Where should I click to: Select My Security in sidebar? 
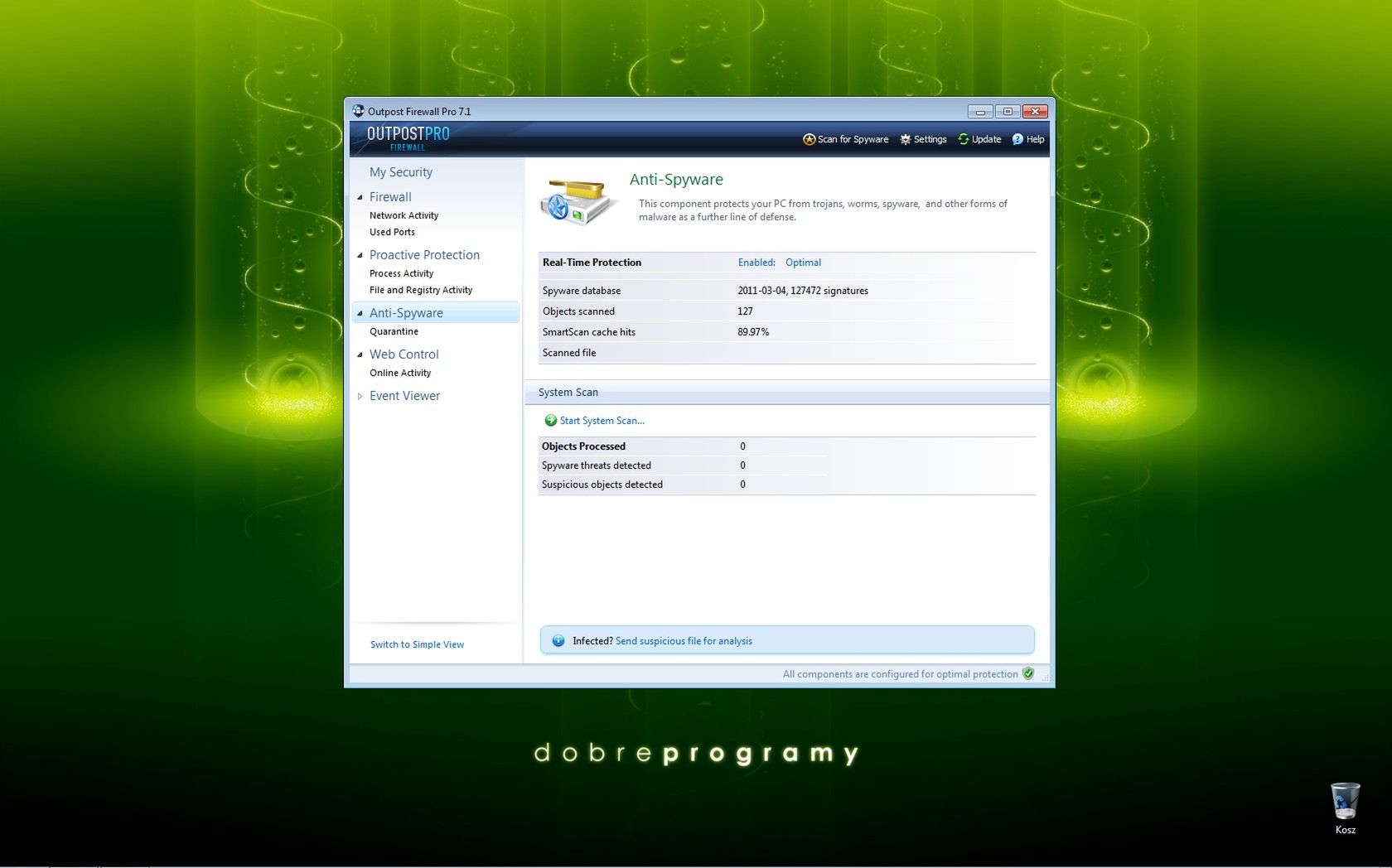click(x=401, y=172)
